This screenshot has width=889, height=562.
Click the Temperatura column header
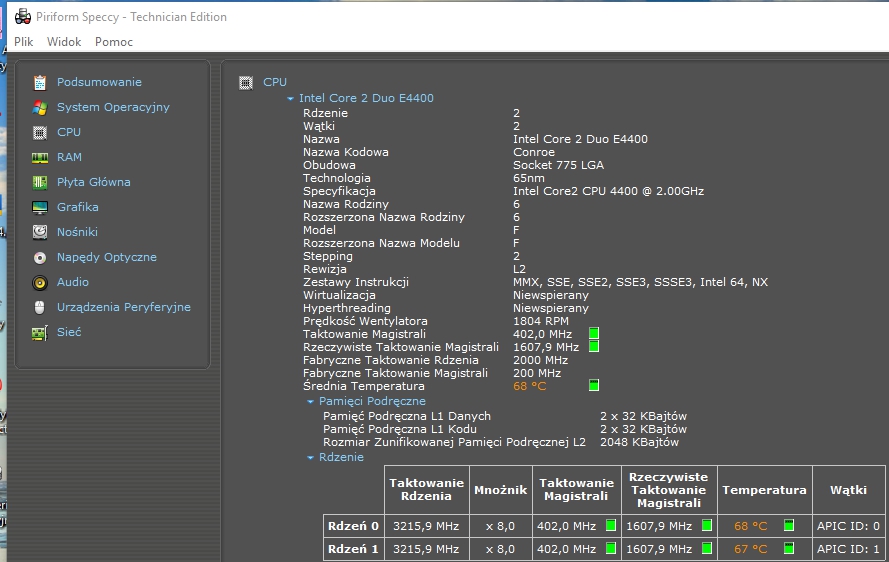(x=764, y=490)
